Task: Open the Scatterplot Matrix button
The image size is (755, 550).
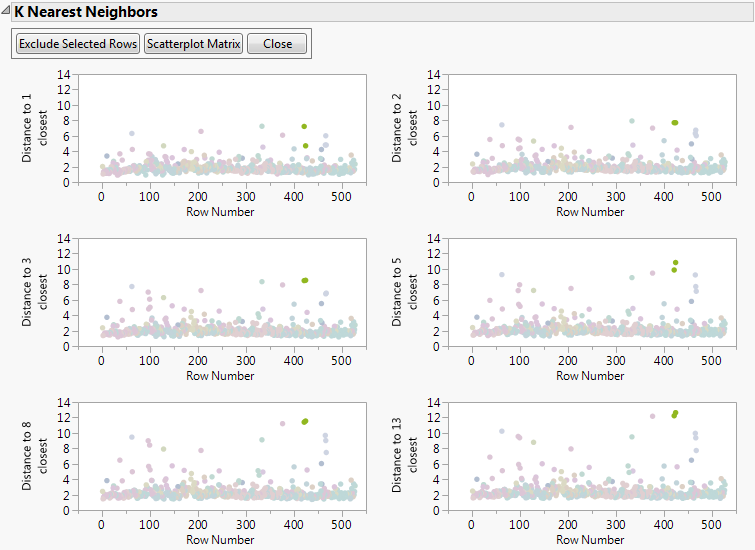Action: pos(194,44)
